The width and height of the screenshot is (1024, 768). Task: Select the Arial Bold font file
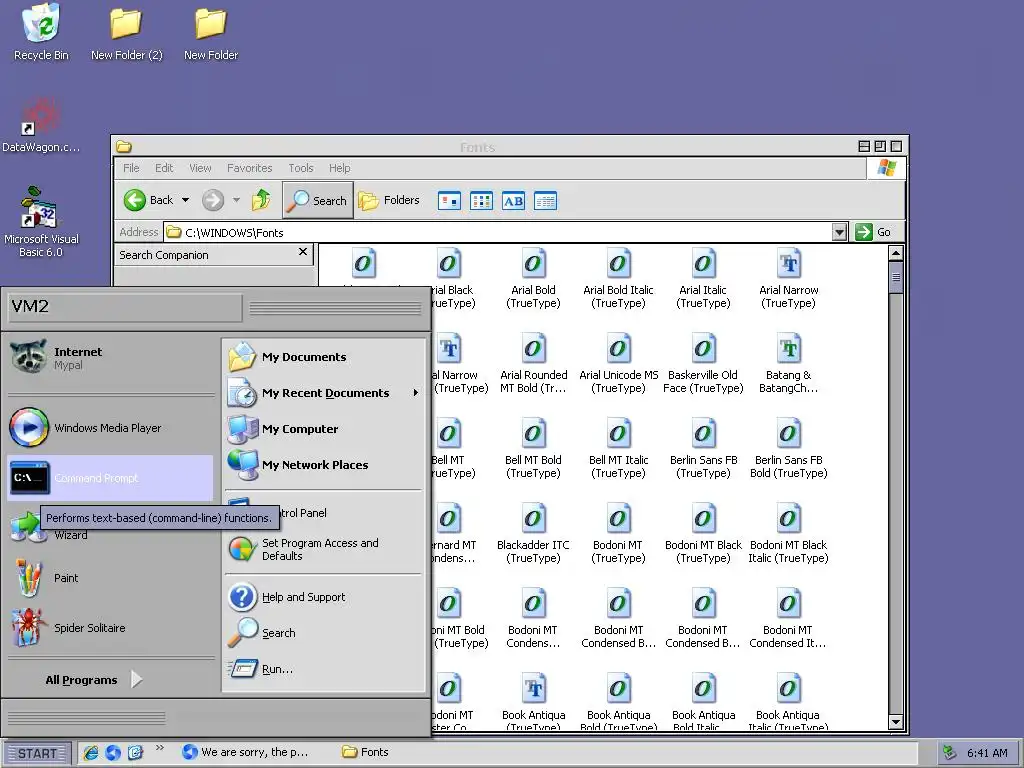pyautogui.click(x=533, y=278)
